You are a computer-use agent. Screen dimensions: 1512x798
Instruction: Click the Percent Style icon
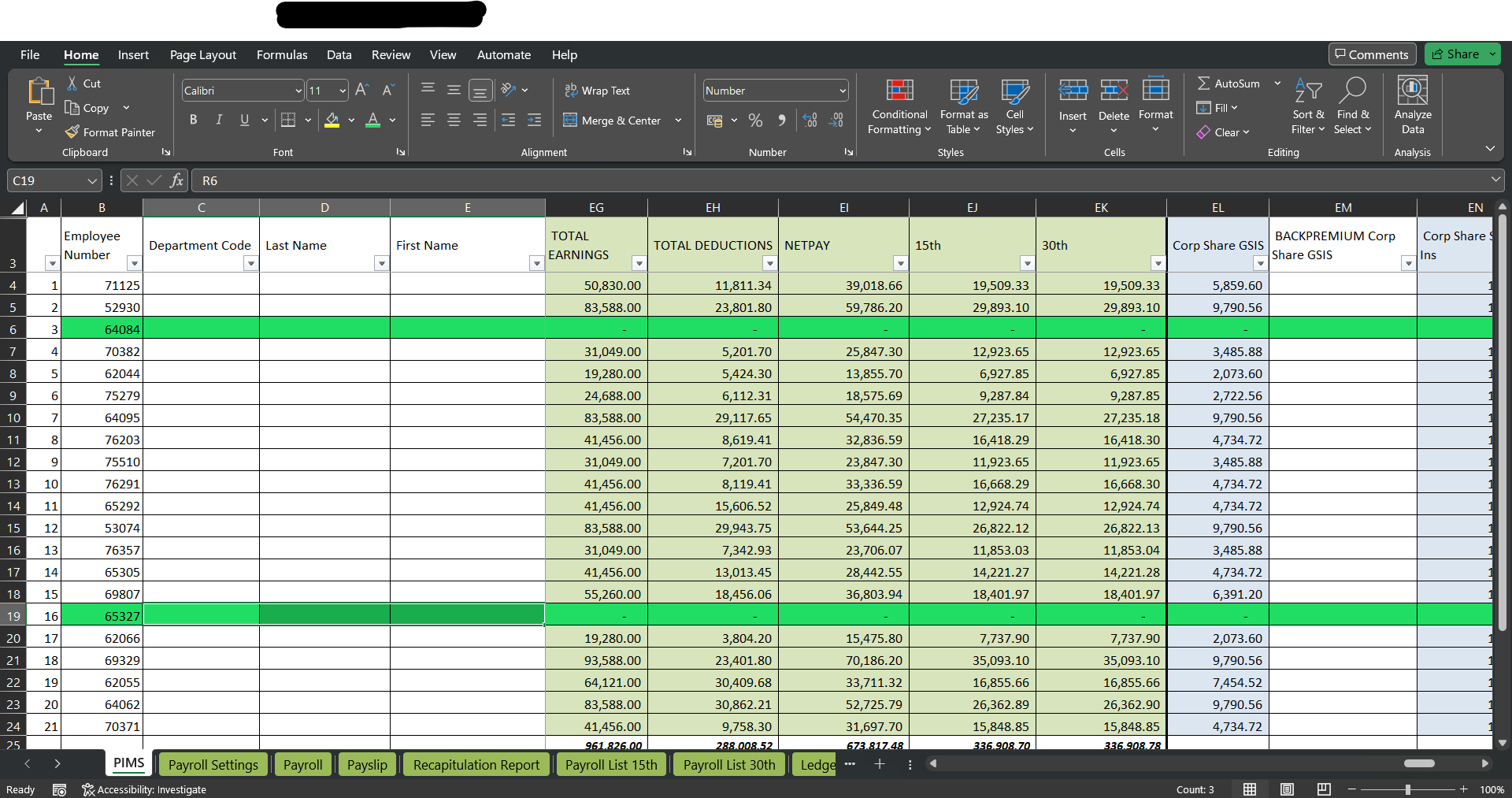point(755,121)
